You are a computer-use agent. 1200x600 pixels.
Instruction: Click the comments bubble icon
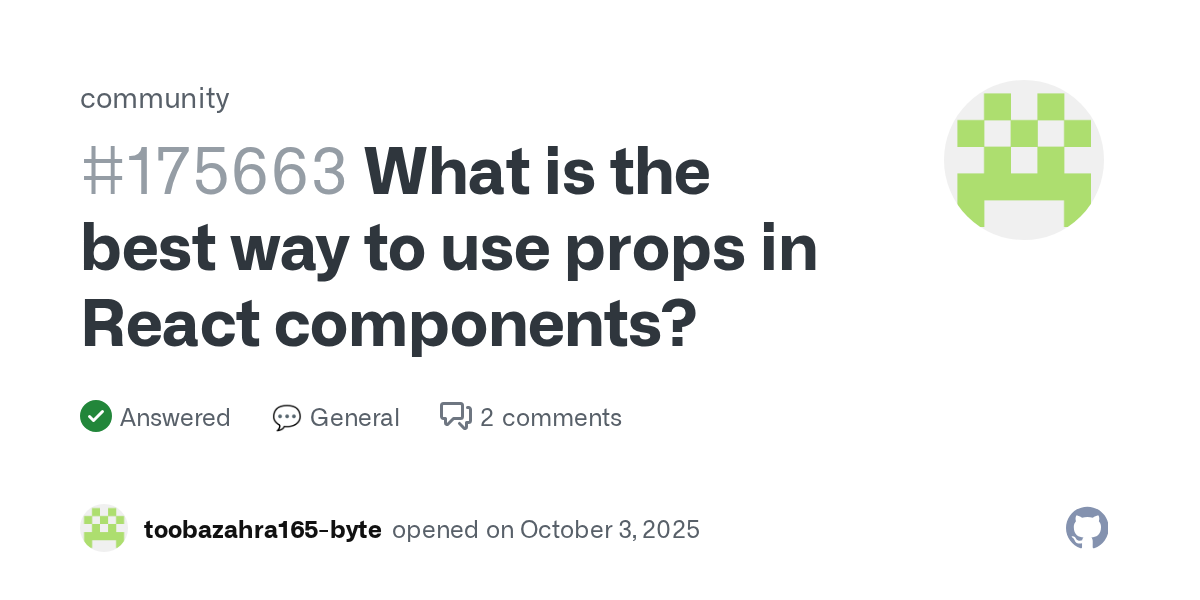click(x=456, y=416)
